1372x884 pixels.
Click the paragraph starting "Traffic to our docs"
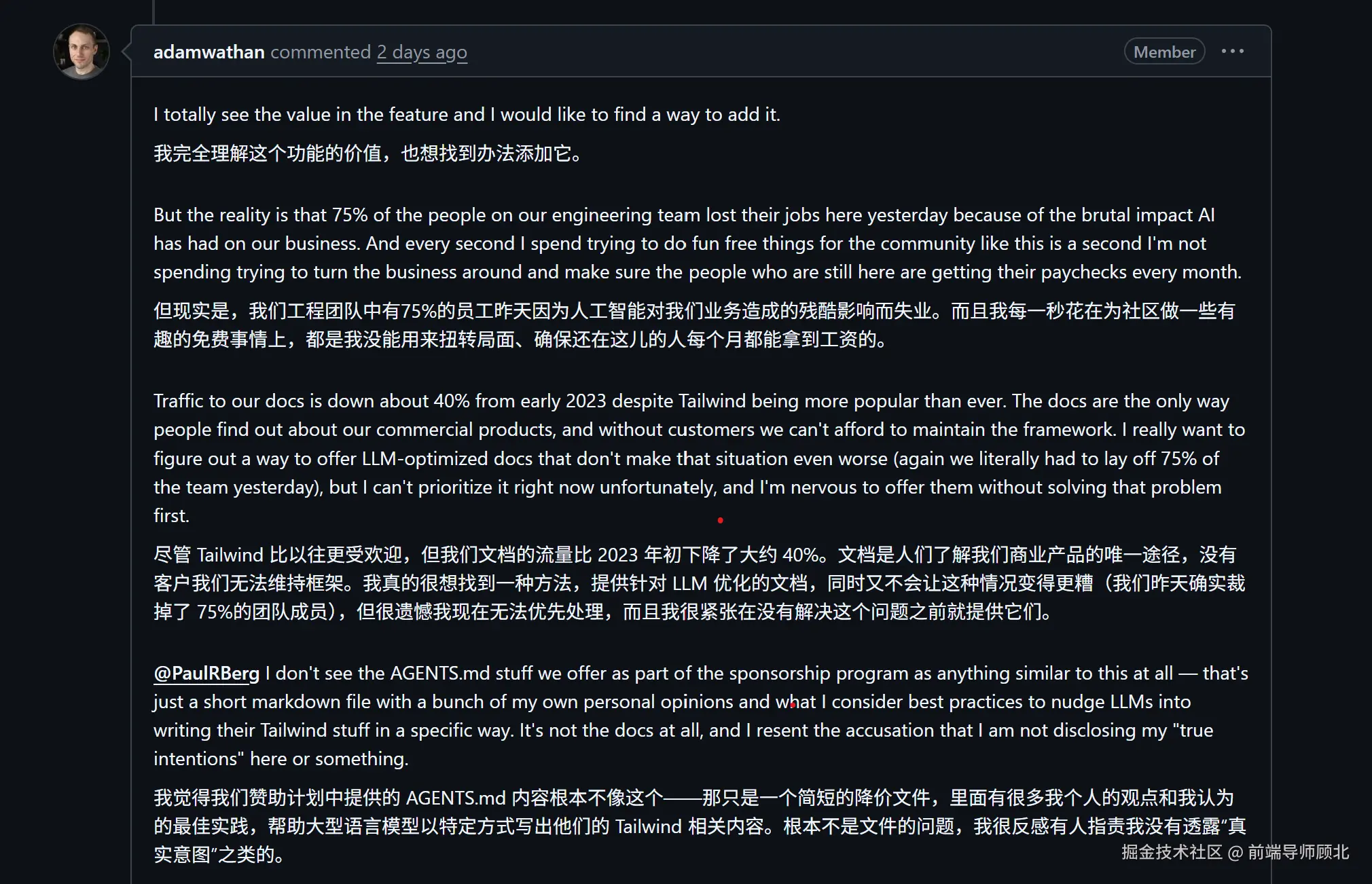tap(699, 458)
